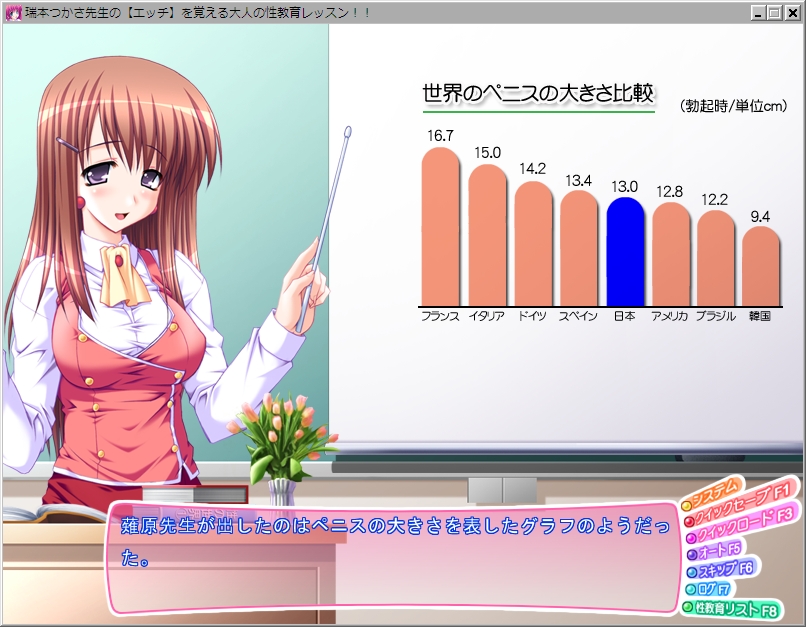This screenshot has height=627, width=806.
Task: Click the 韓国 bar label
Action: [760, 316]
